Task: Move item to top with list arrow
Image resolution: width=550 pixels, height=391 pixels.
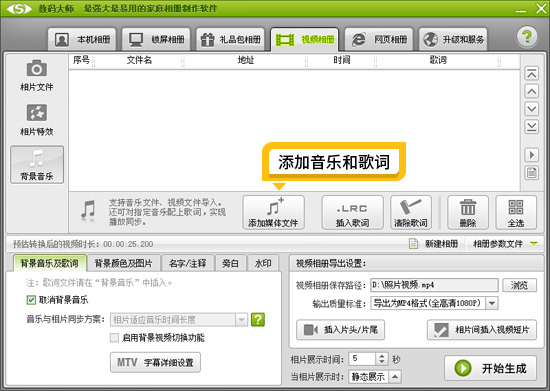Action: point(531,74)
